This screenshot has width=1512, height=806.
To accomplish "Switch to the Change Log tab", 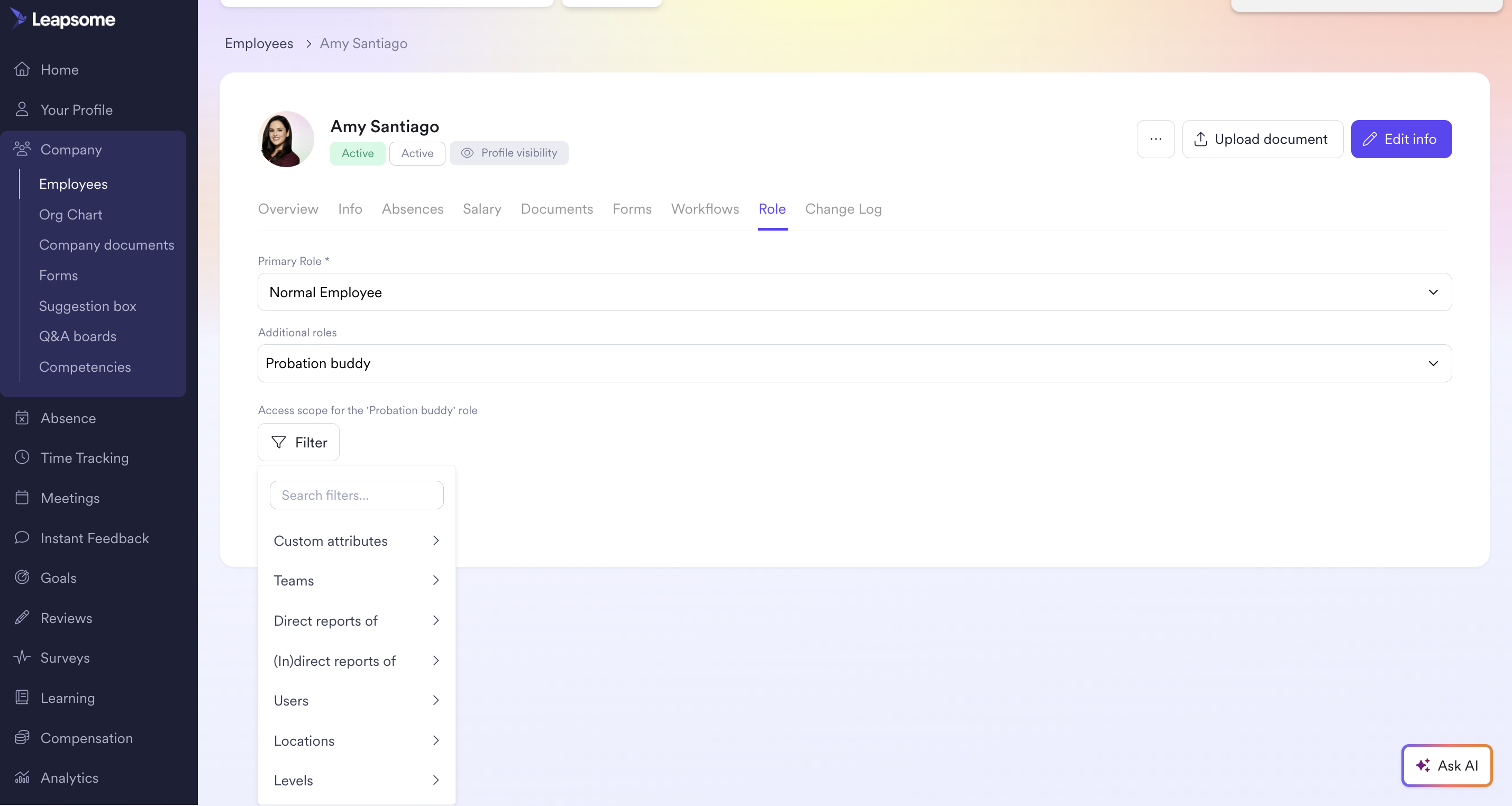I will [x=843, y=209].
